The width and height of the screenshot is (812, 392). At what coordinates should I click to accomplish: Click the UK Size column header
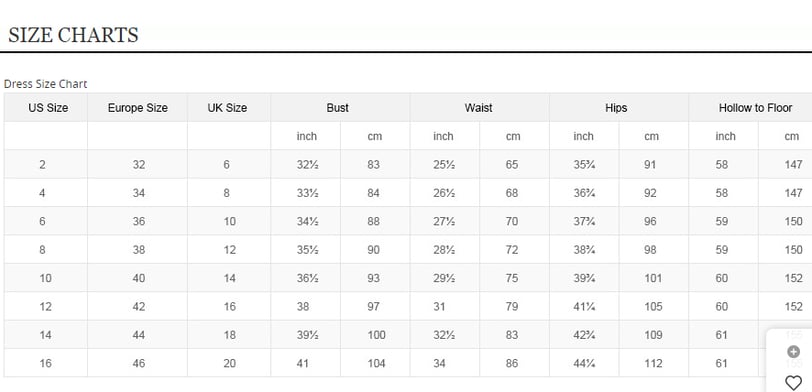click(227, 108)
